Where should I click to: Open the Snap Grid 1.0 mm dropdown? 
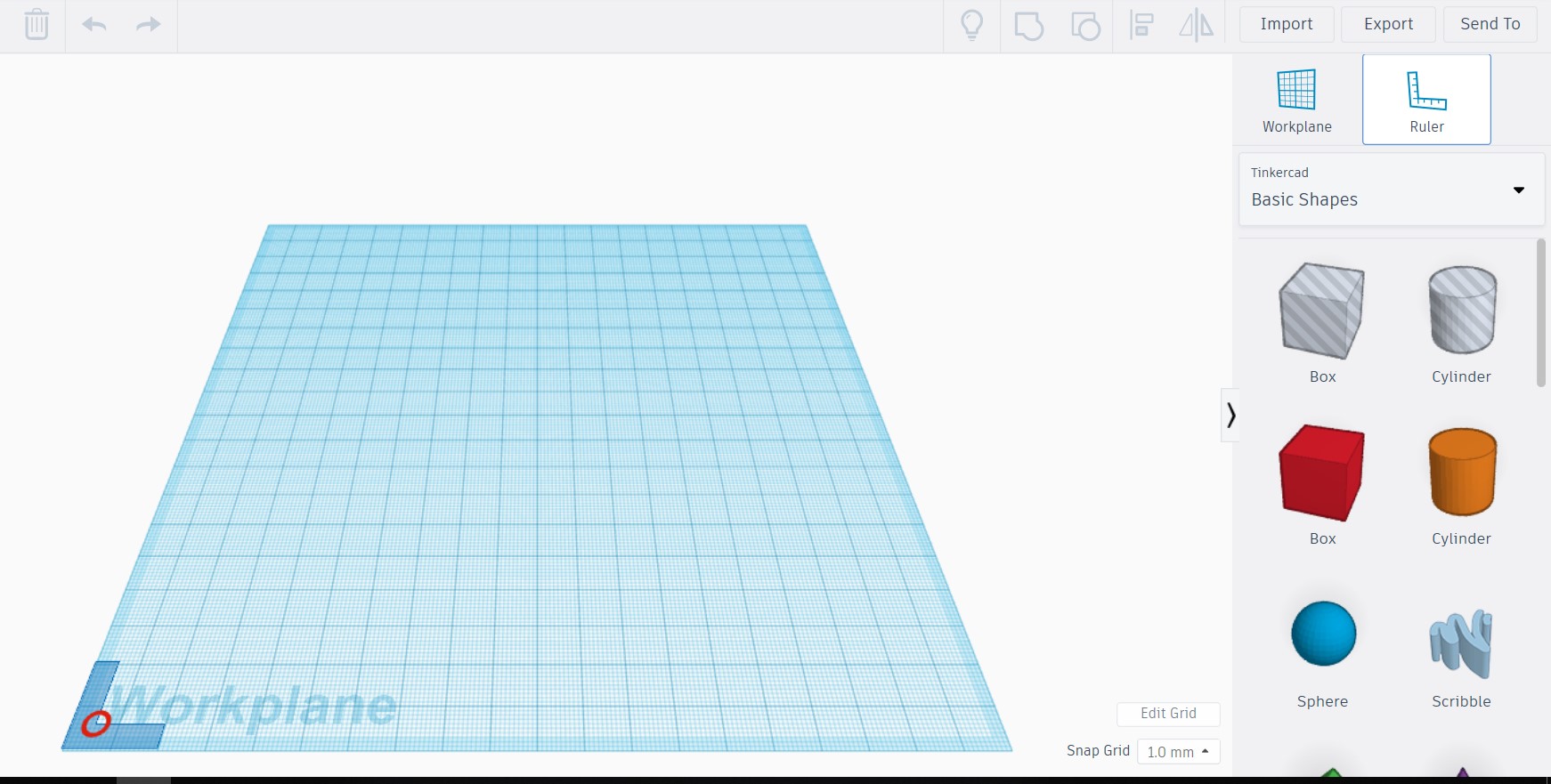1178,752
